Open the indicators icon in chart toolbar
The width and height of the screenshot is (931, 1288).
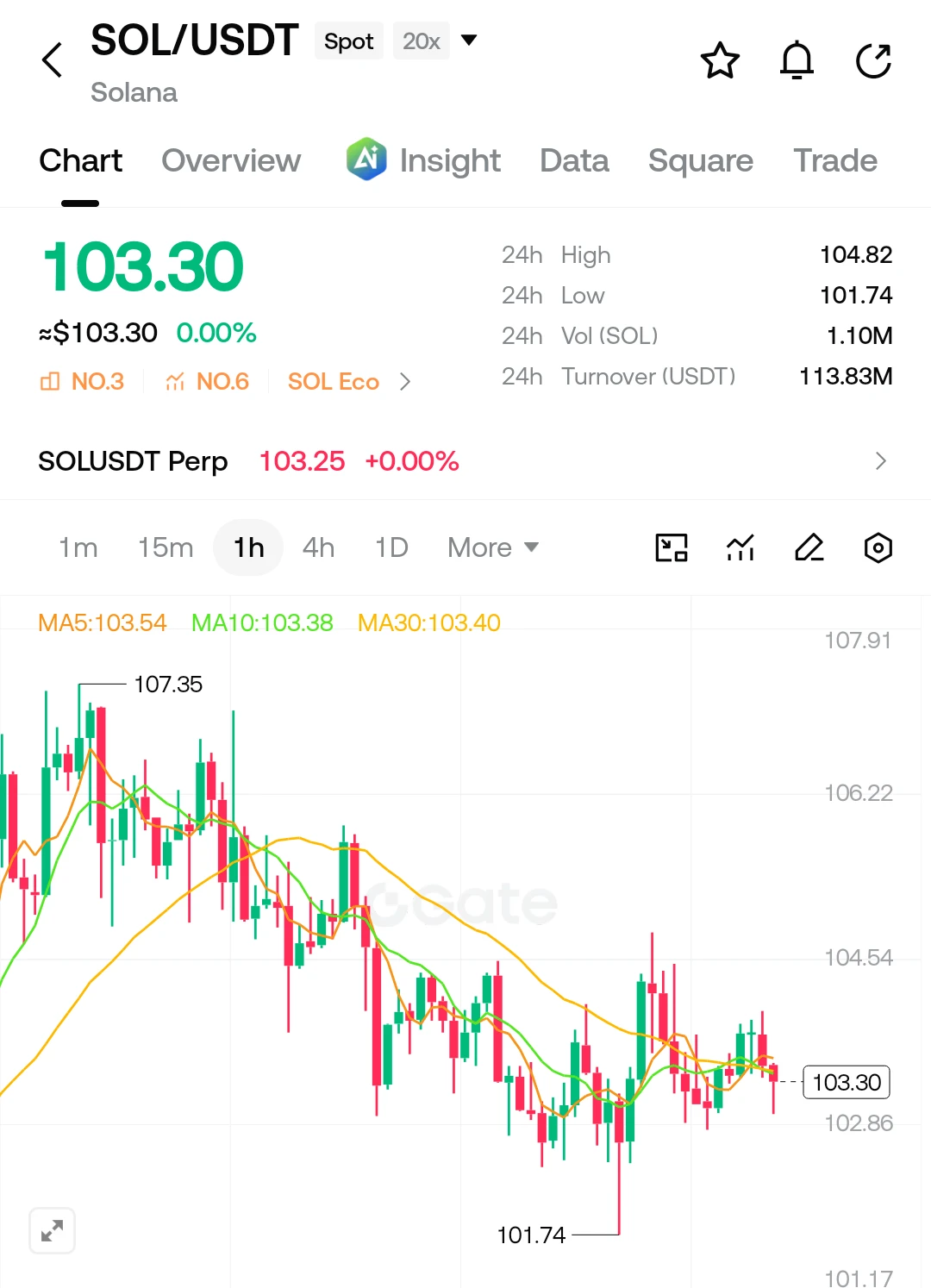740,547
